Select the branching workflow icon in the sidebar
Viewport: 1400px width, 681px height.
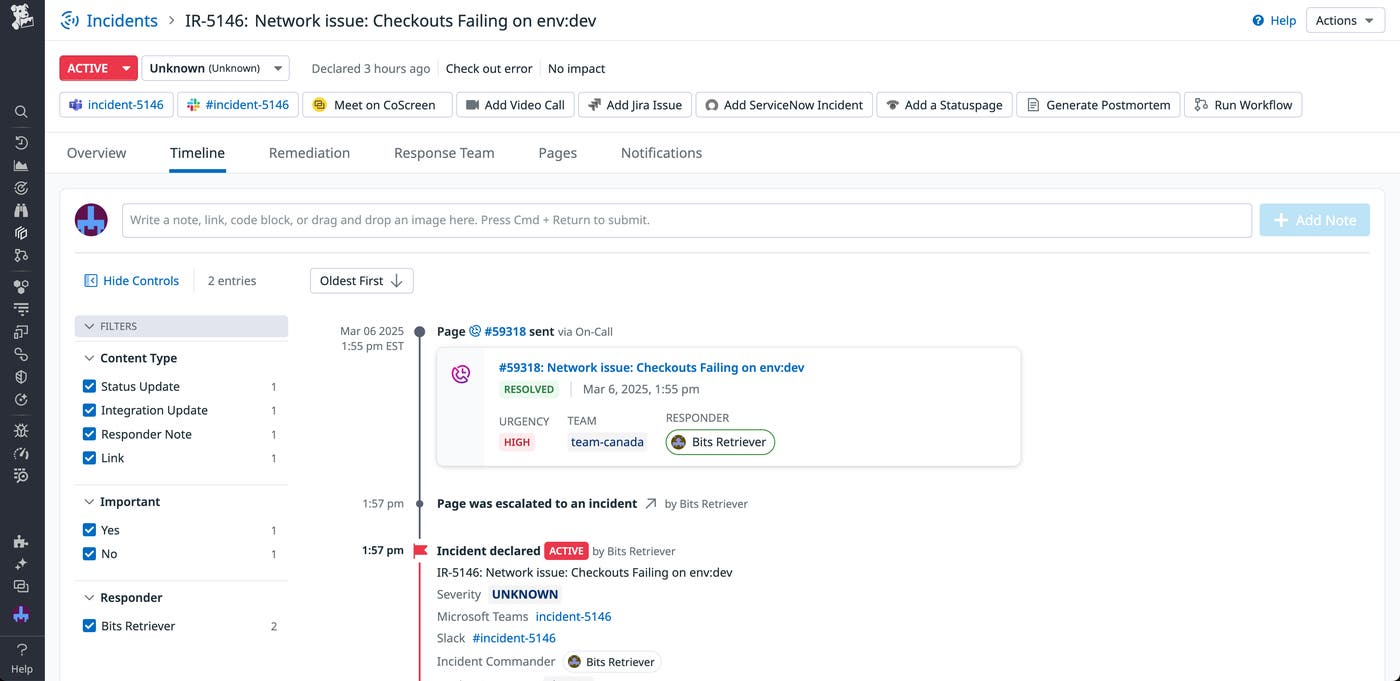[21, 255]
